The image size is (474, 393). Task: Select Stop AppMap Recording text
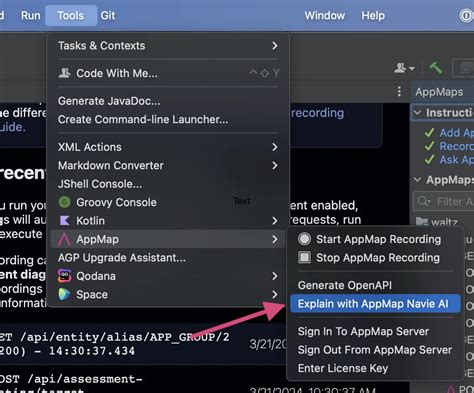click(x=378, y=258)
